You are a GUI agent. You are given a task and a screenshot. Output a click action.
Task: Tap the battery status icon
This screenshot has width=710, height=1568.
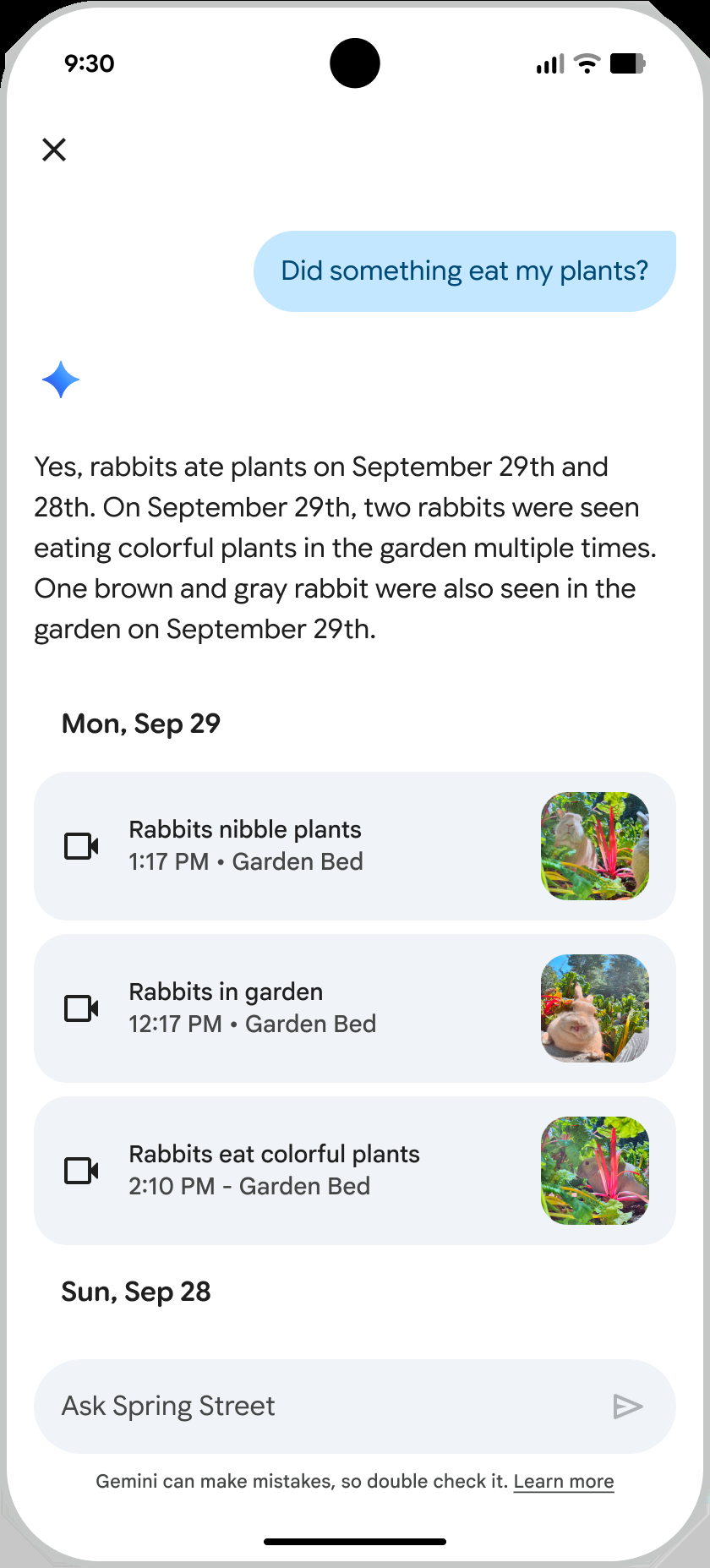coord(627,63)
